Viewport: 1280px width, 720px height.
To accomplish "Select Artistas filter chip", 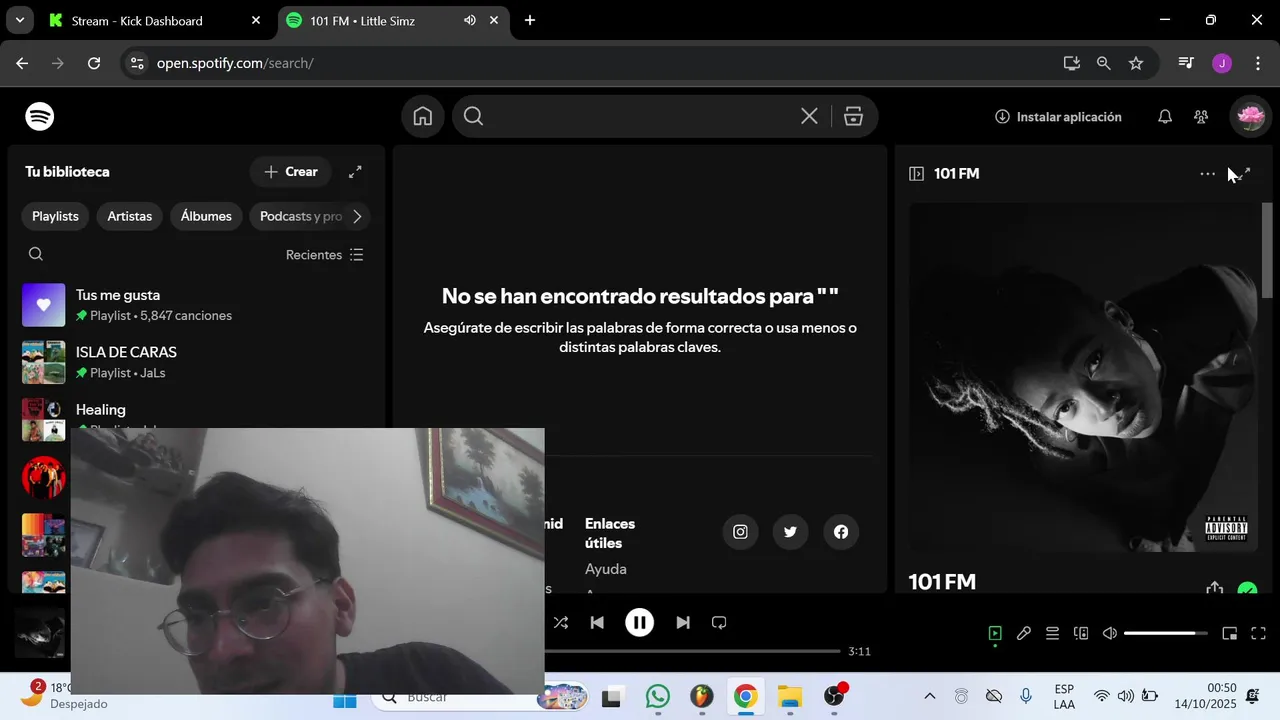I will click(130, 216).
